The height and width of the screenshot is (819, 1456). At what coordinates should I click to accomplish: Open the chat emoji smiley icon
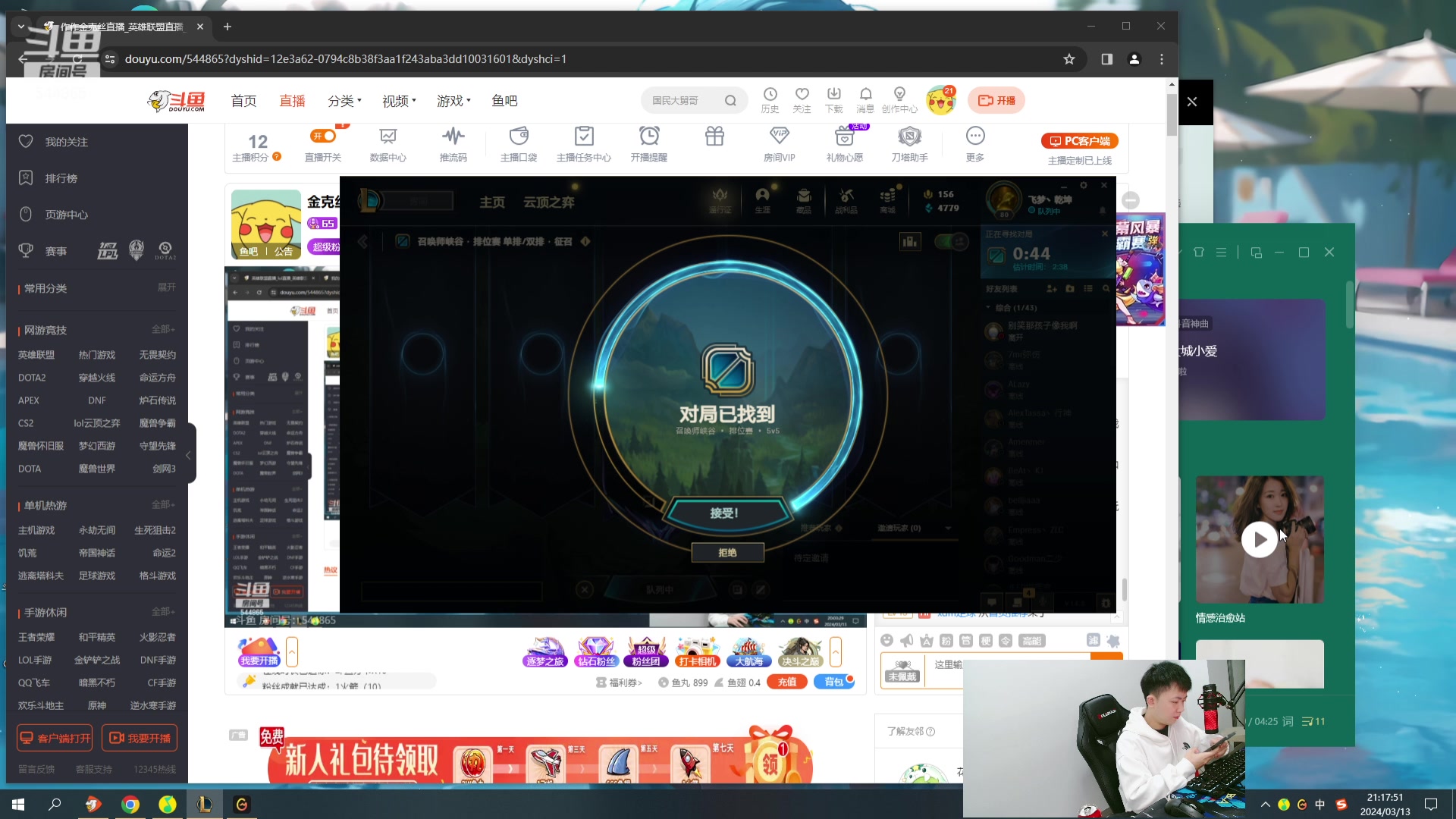pyautogui.click(x=886, y=641)
